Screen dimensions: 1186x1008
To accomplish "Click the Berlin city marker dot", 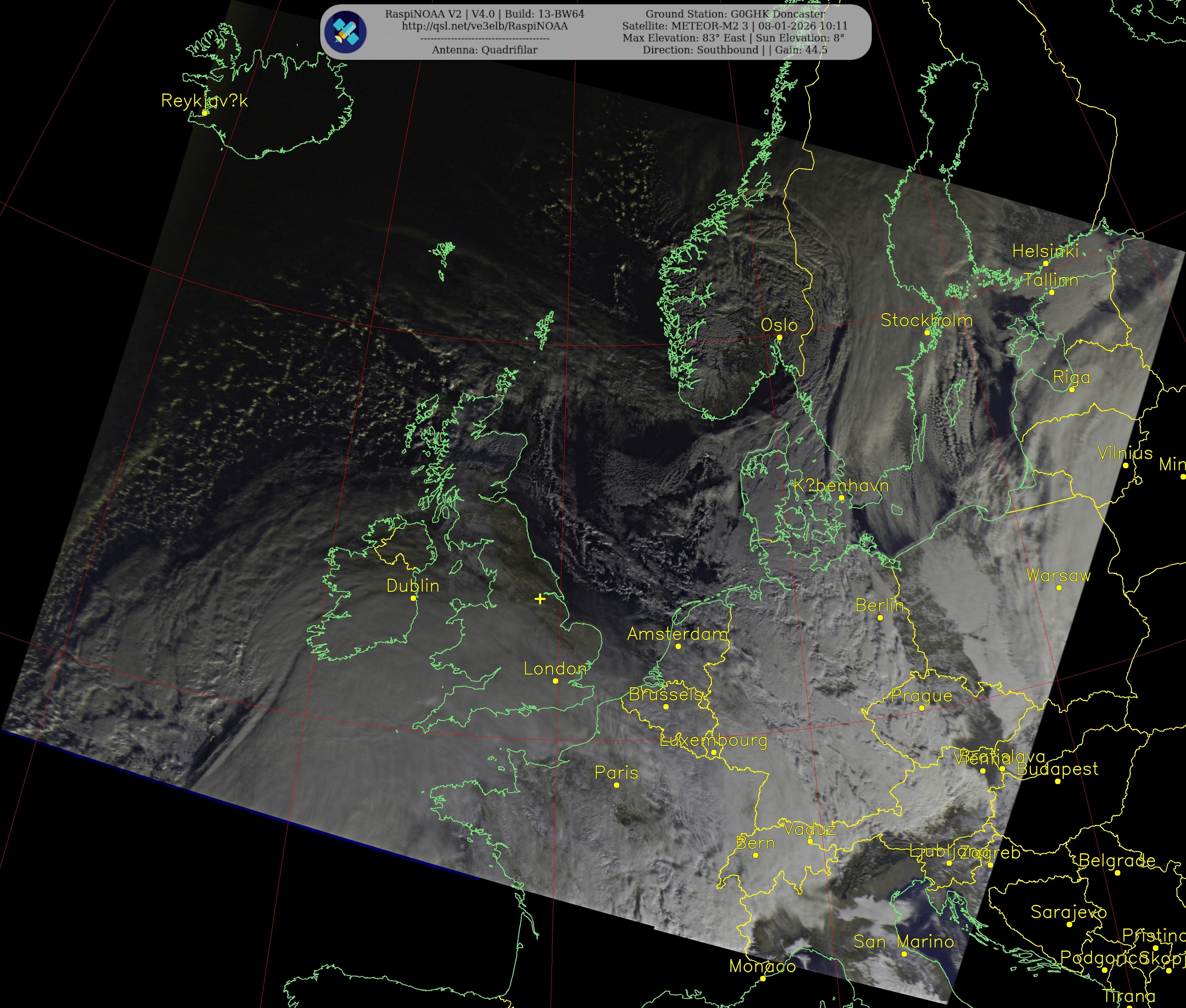I will 880,618.
